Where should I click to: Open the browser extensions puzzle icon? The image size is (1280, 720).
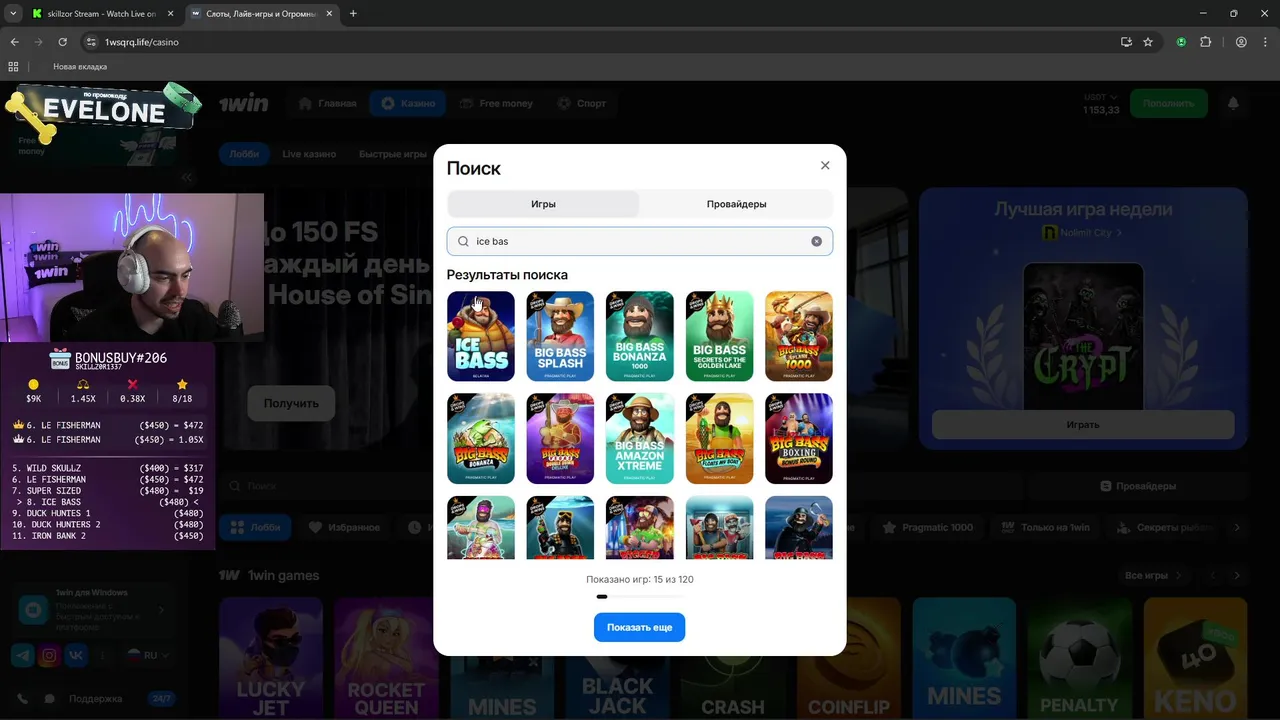1205,42
